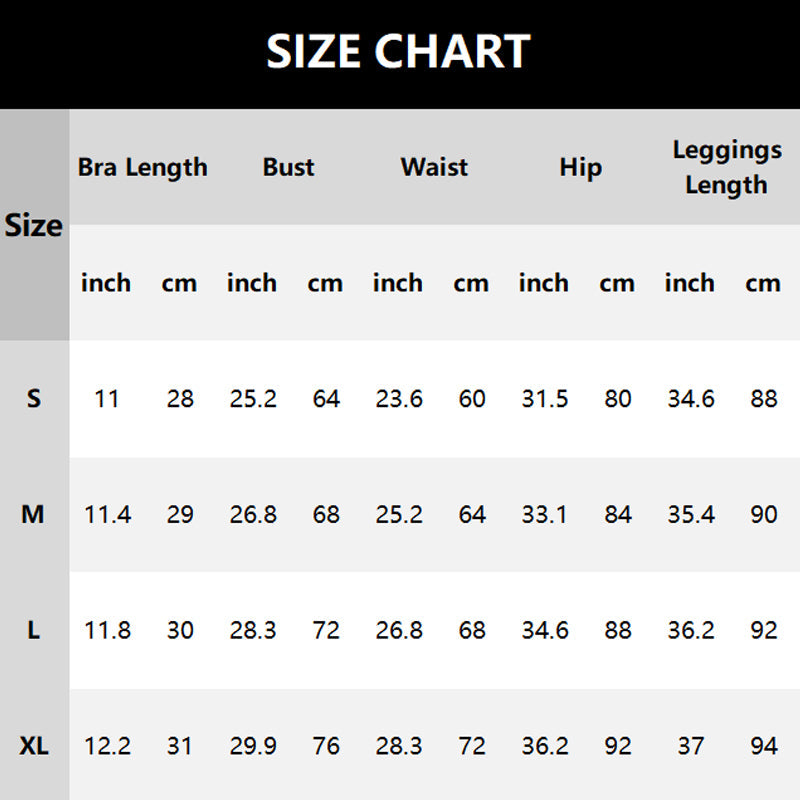Select the XL size row label
The height and width of the screenshot is (800, 800).
coord(34,746)
